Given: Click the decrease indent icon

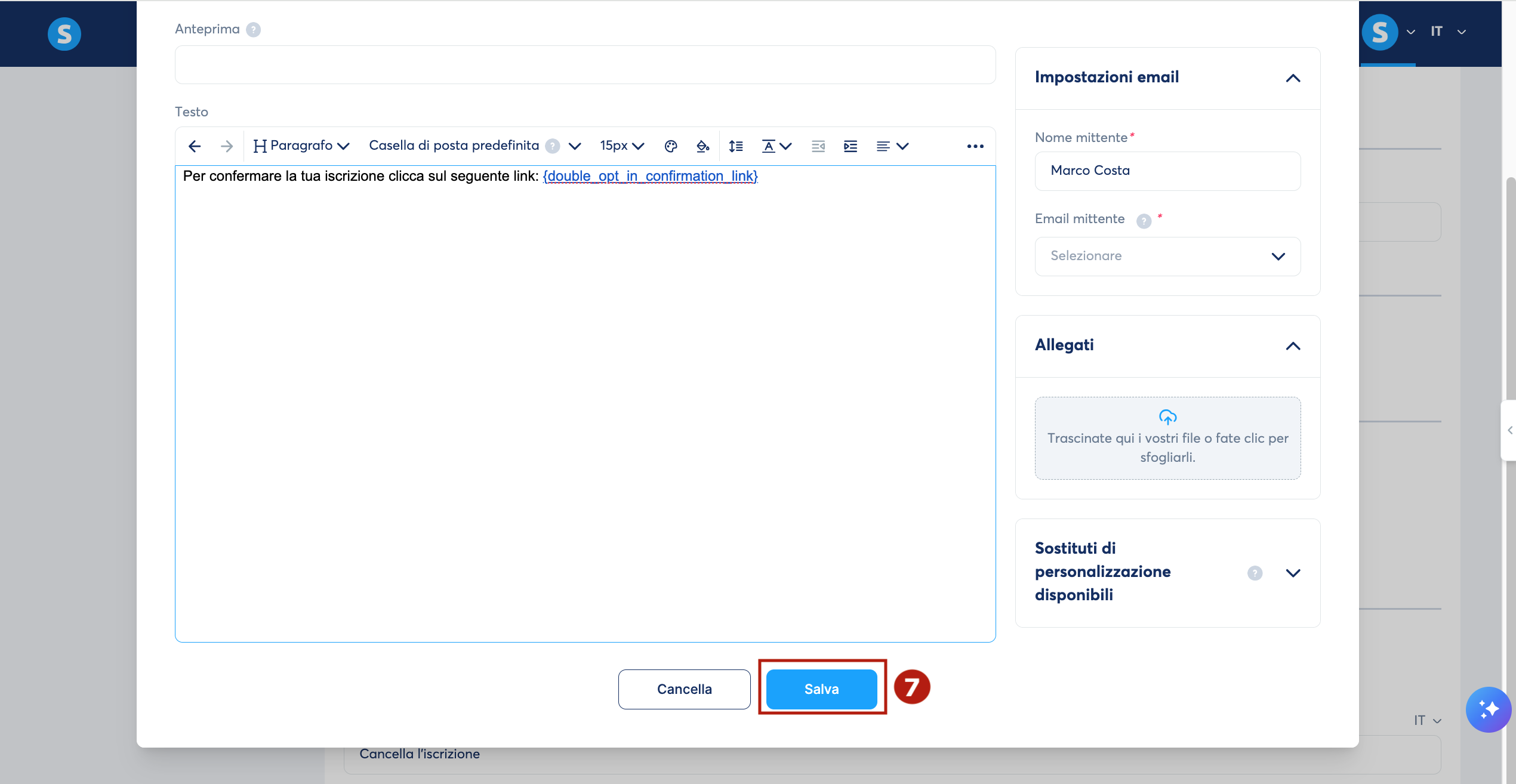Looking at the screenshot, I should (818, 146).
